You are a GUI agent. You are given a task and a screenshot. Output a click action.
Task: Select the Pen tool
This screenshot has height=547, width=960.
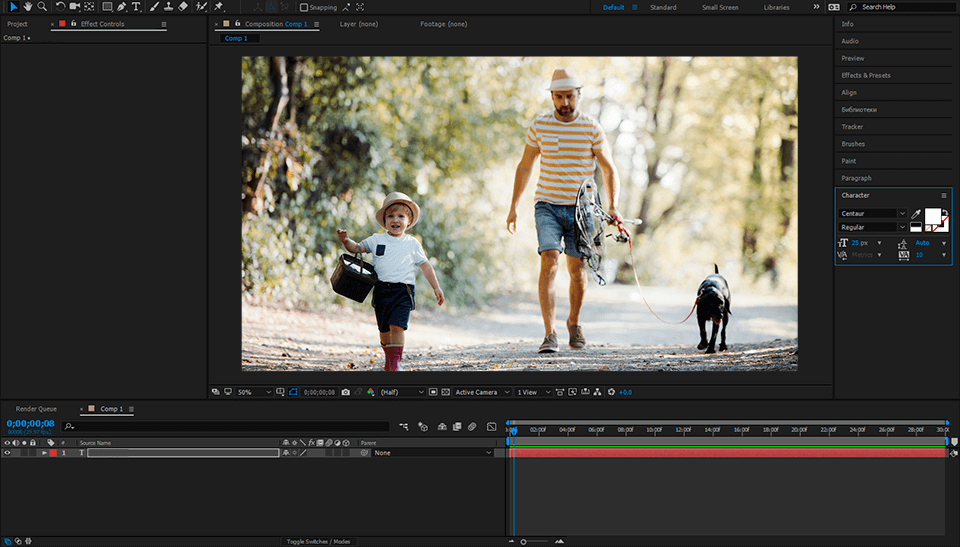121,7
